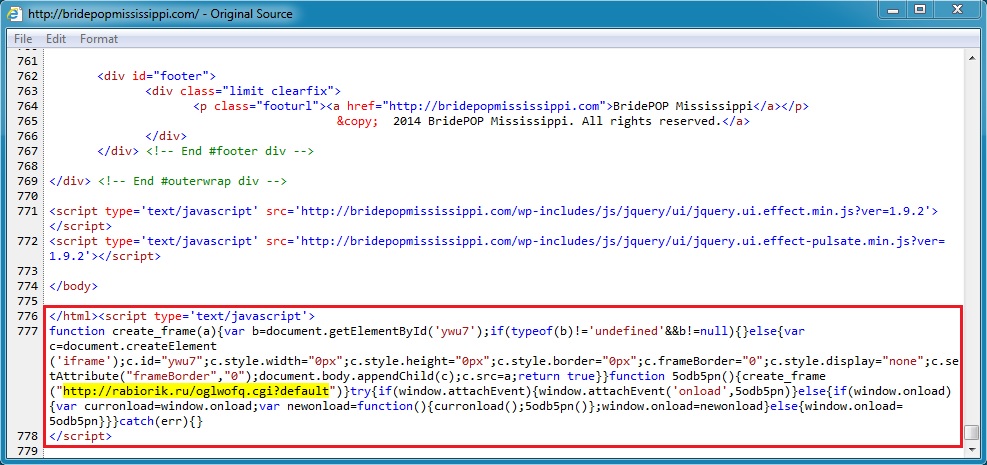The width and height of the screenshot is (987, 465).
Task: Close the Original Source window
Action: pyautogui.click(x=957, y=9)
